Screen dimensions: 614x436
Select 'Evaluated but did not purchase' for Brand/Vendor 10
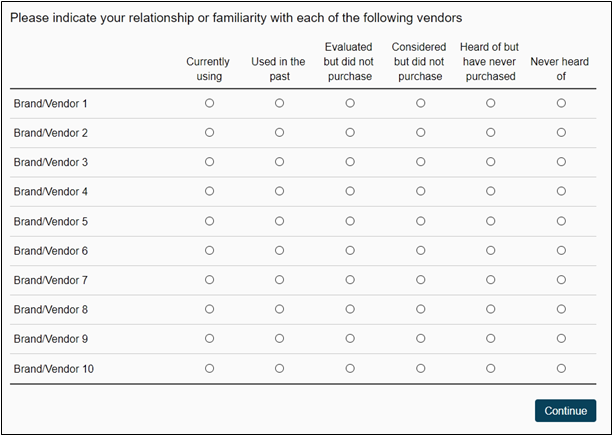pos(350,368)
